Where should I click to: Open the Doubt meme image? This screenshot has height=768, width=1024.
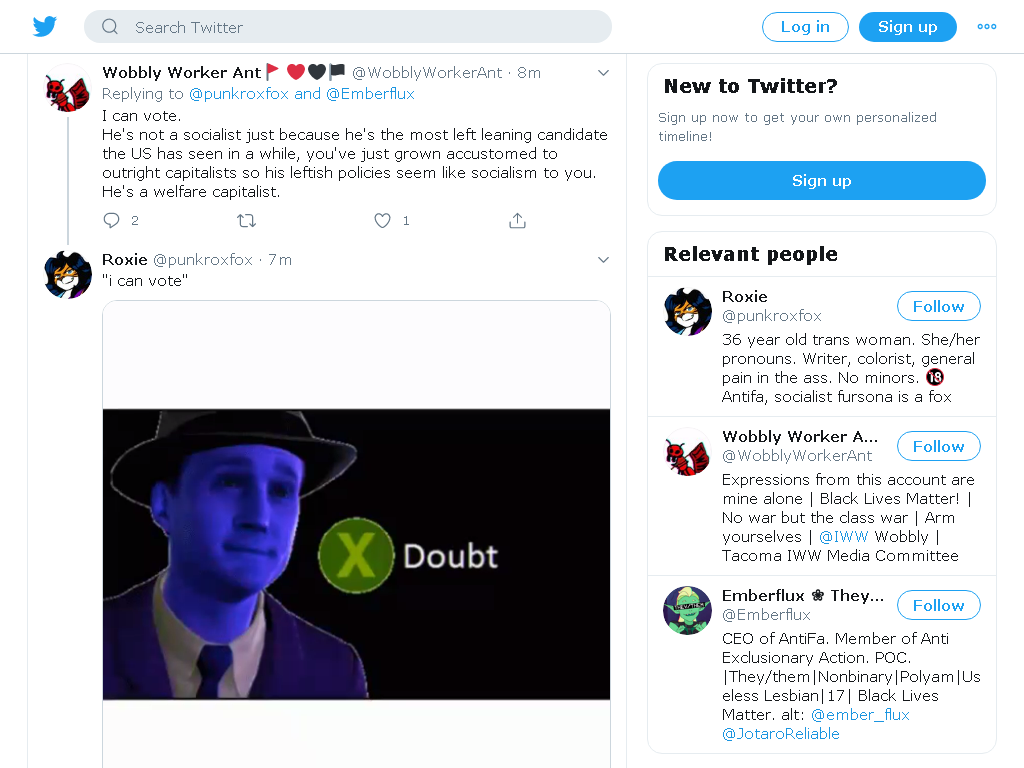point(357,554)
